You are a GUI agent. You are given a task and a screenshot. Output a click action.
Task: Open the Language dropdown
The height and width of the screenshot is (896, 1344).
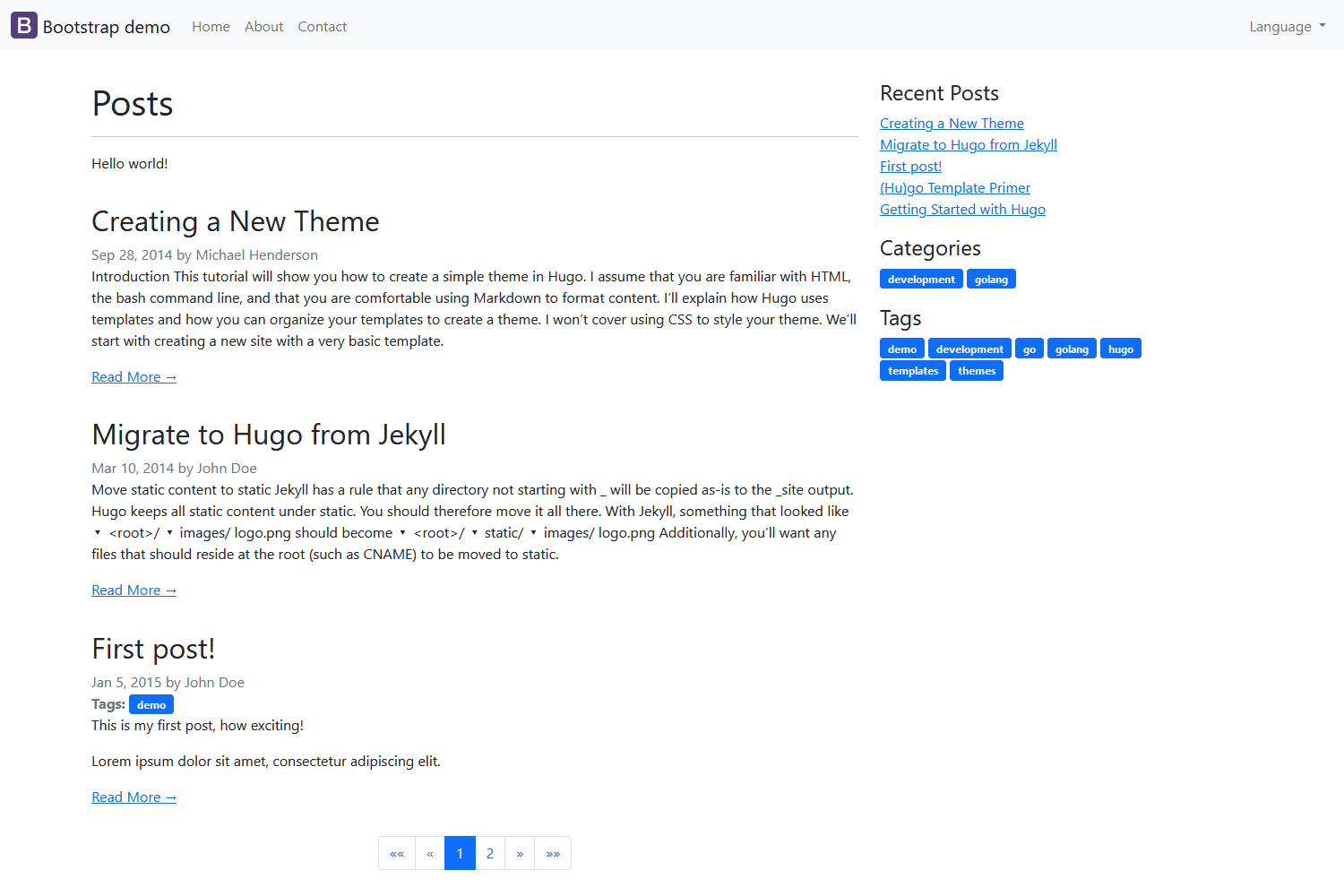click(1287, 27)
